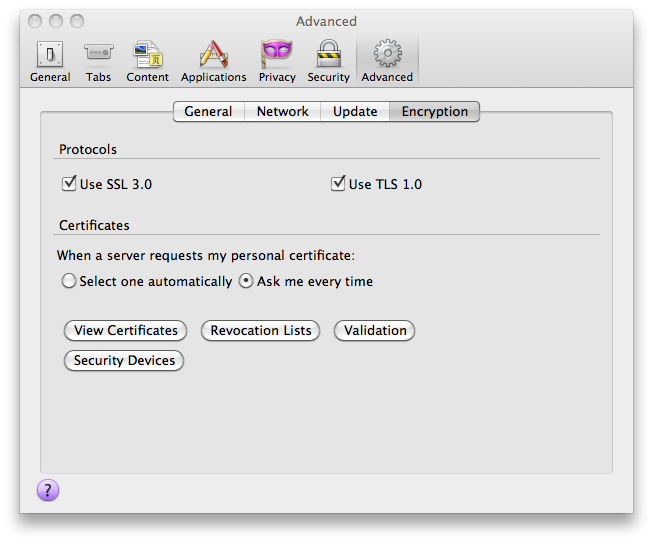Click the View Certificates button

[x=126, y=330]
